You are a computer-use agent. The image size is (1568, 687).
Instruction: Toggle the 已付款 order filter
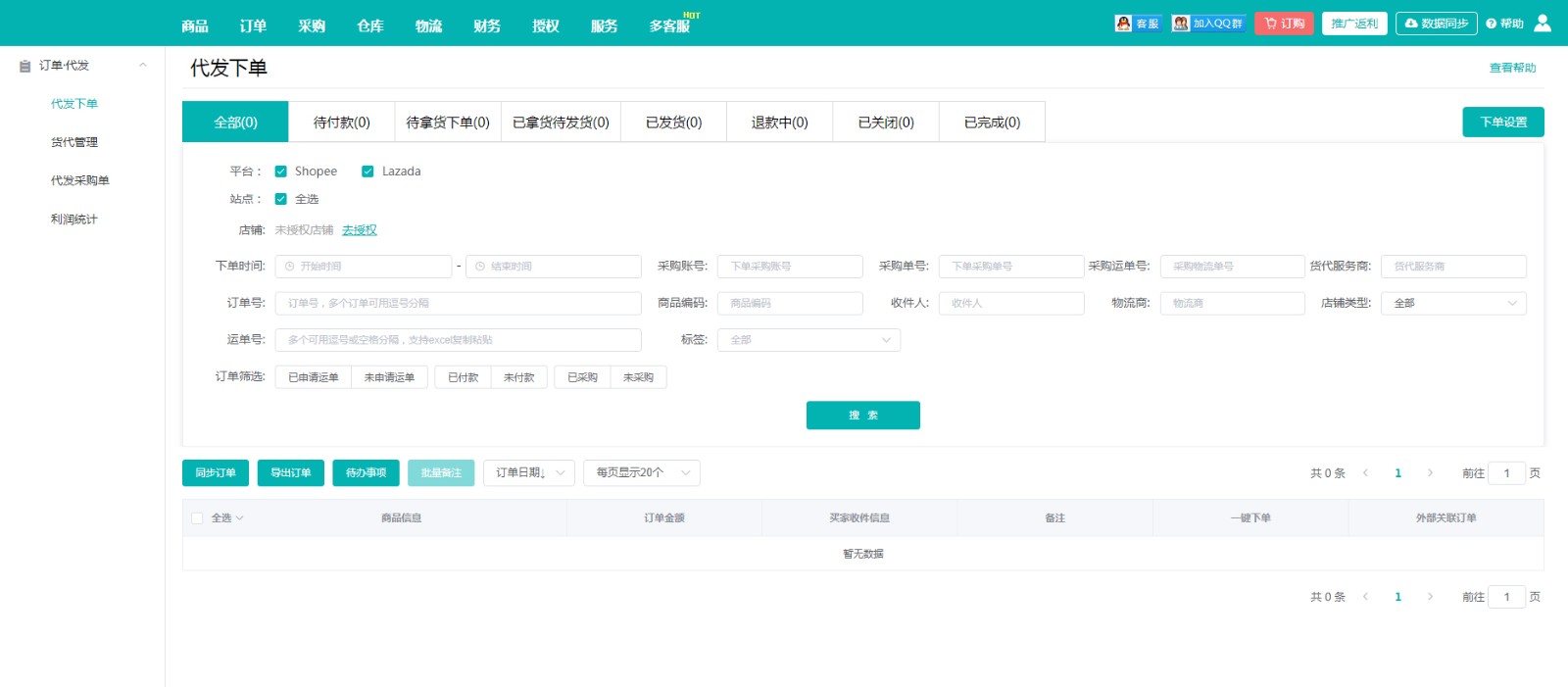(x=464, y=377)
